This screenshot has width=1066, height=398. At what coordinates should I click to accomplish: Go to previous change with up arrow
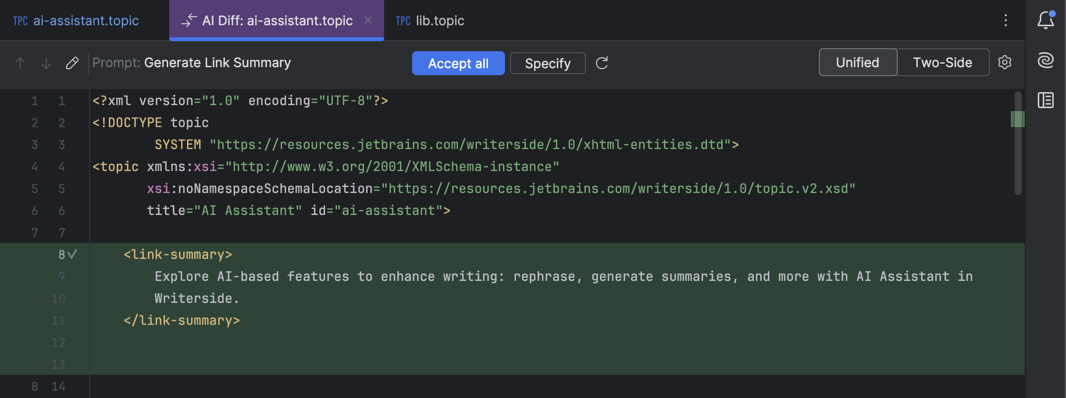20,63
